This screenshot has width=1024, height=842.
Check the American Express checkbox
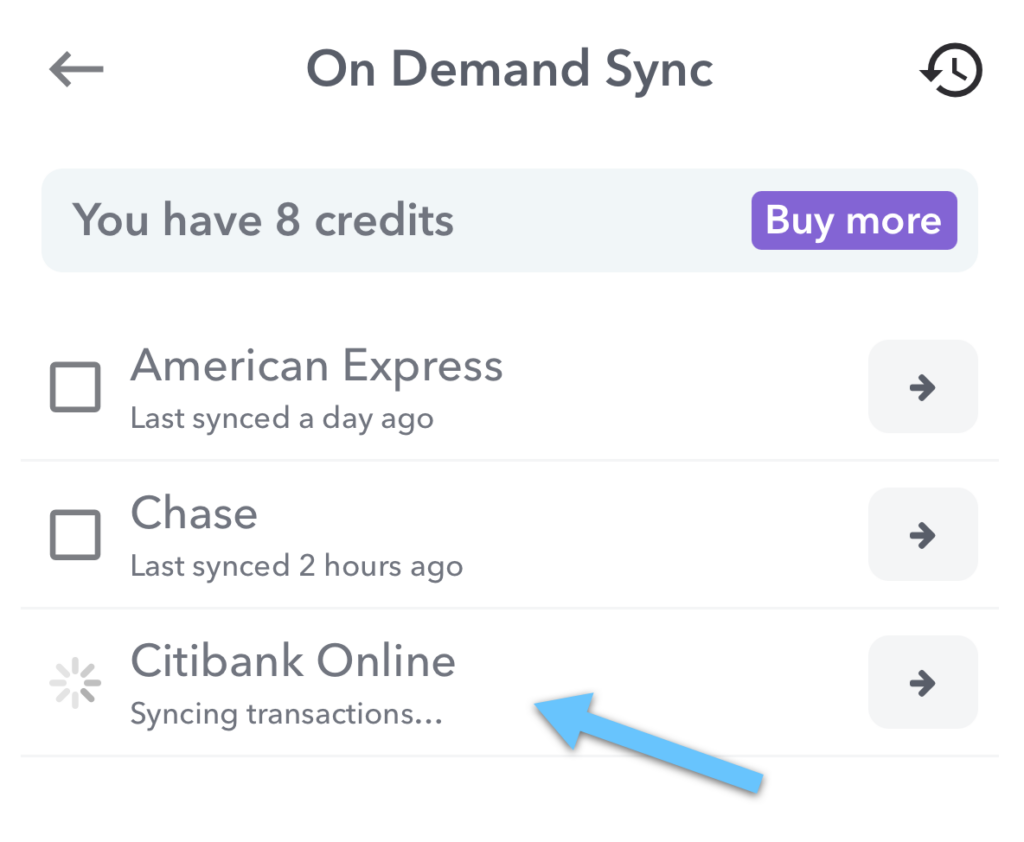pos(75,387)
